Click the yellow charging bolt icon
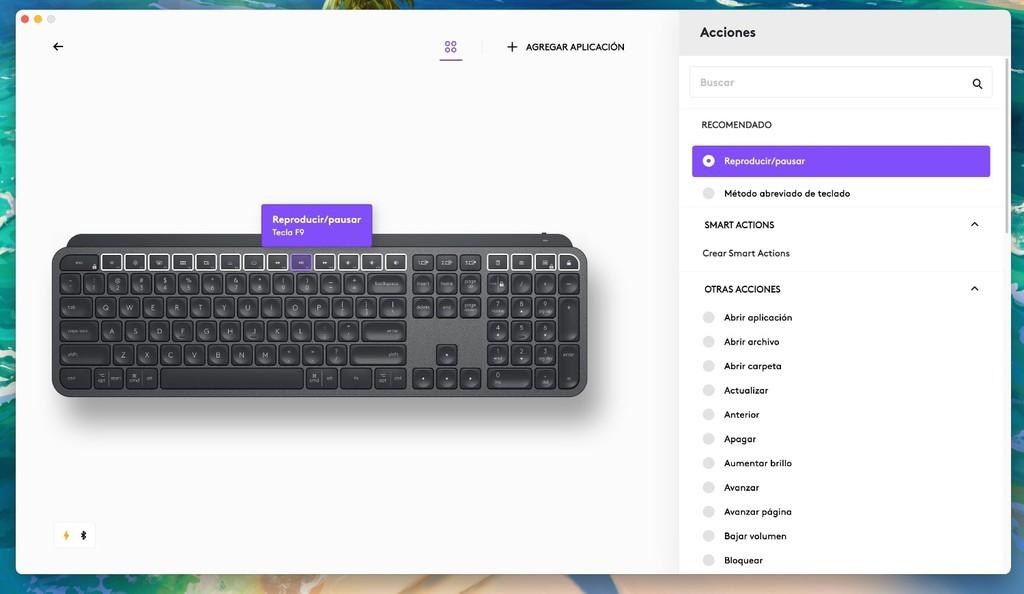 66,535
